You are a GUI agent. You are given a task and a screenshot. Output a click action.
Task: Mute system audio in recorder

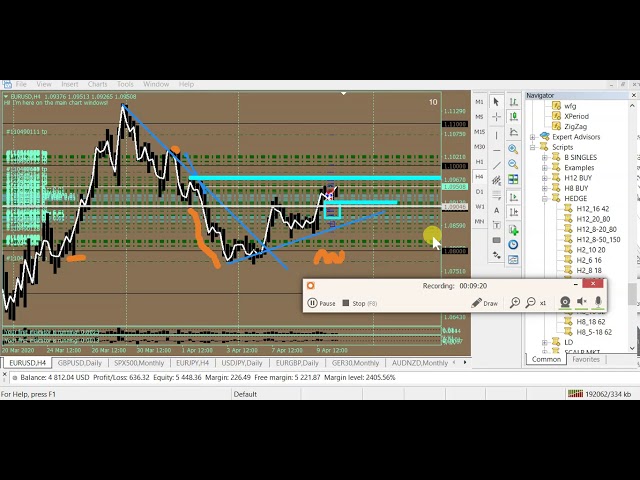582,303
